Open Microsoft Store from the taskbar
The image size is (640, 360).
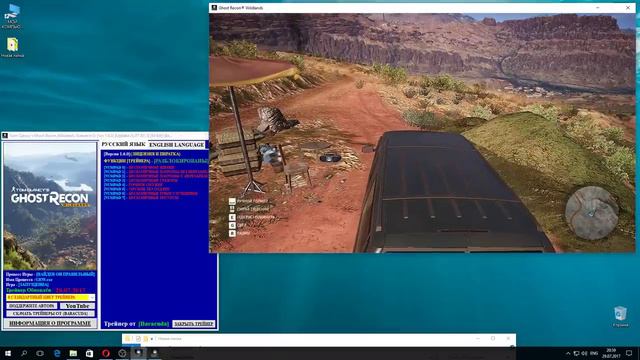pos(89,353)
